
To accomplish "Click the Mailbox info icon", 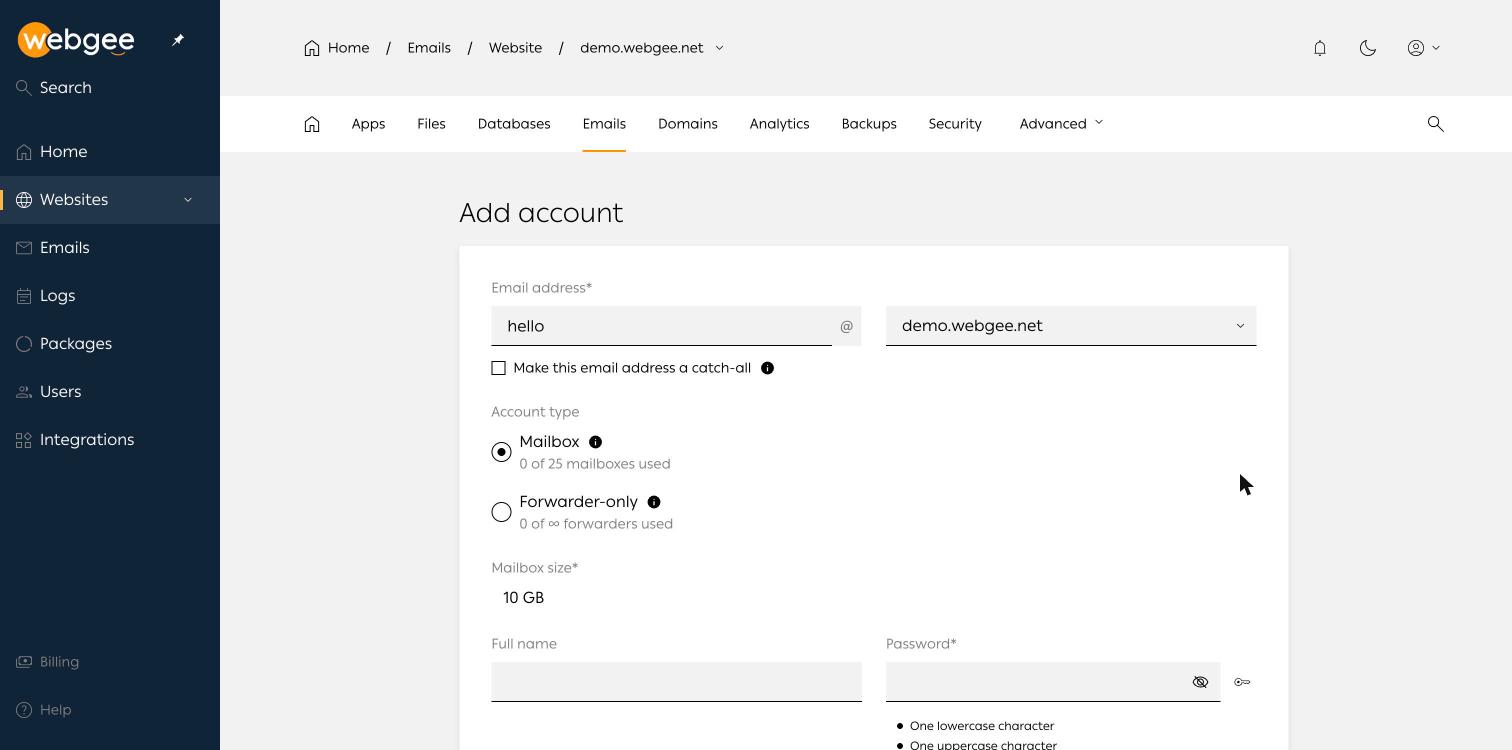I will click(x=595, y=442).
